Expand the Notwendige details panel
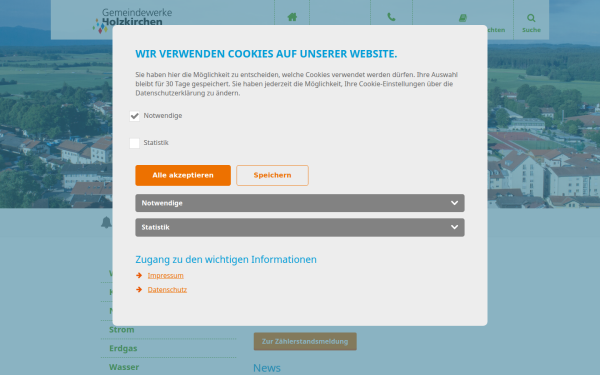Image resolution: width=600 pixels, height=375 pixels. tap(300, 203)
